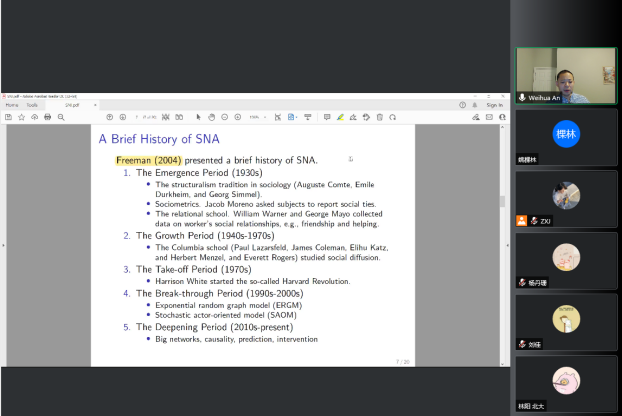Screen dimensions: 622x416
Task: Expand the right tools pane arrow
Action: [x=508, y=245]
